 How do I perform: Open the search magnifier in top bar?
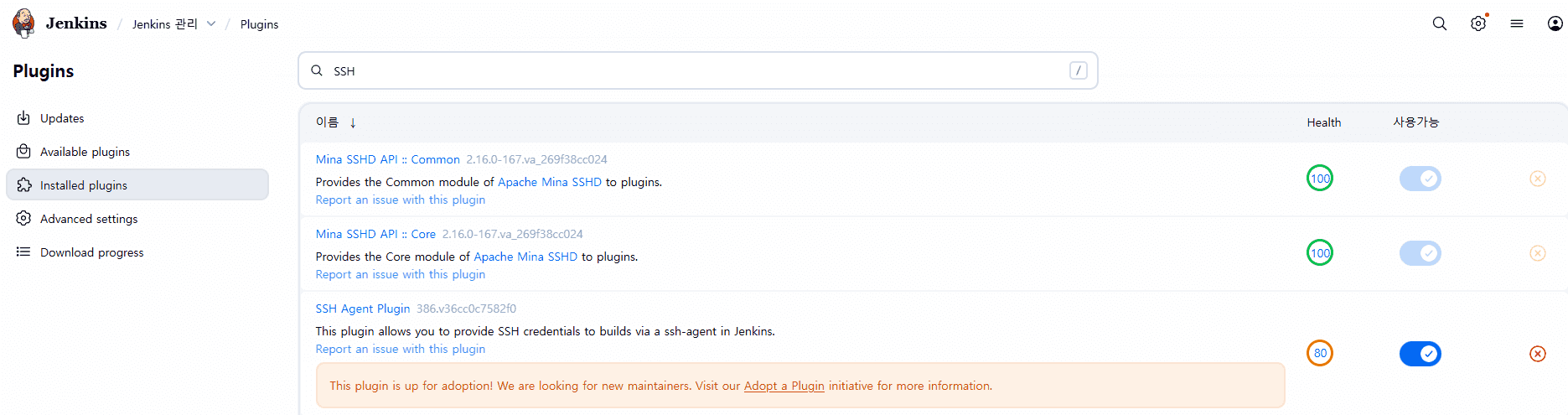click(1439, 23)
